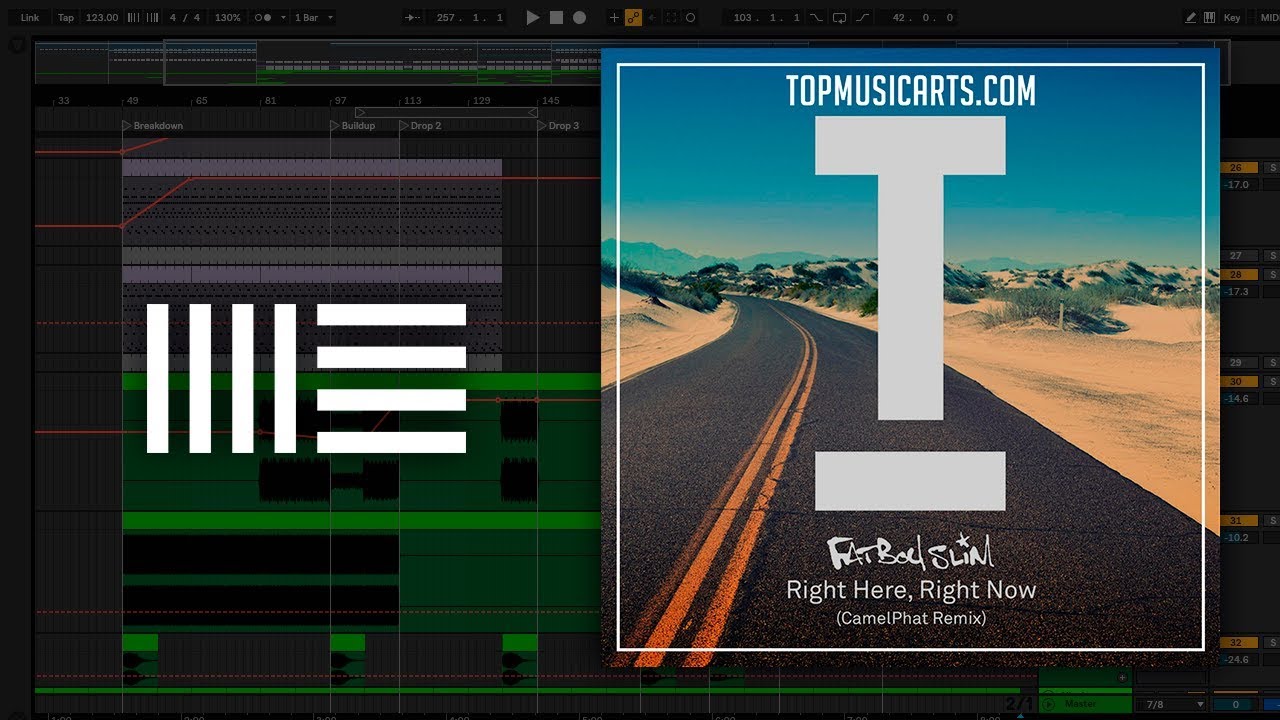
Task: Toggle the Punch-Out switch icon
Action: 862,18
